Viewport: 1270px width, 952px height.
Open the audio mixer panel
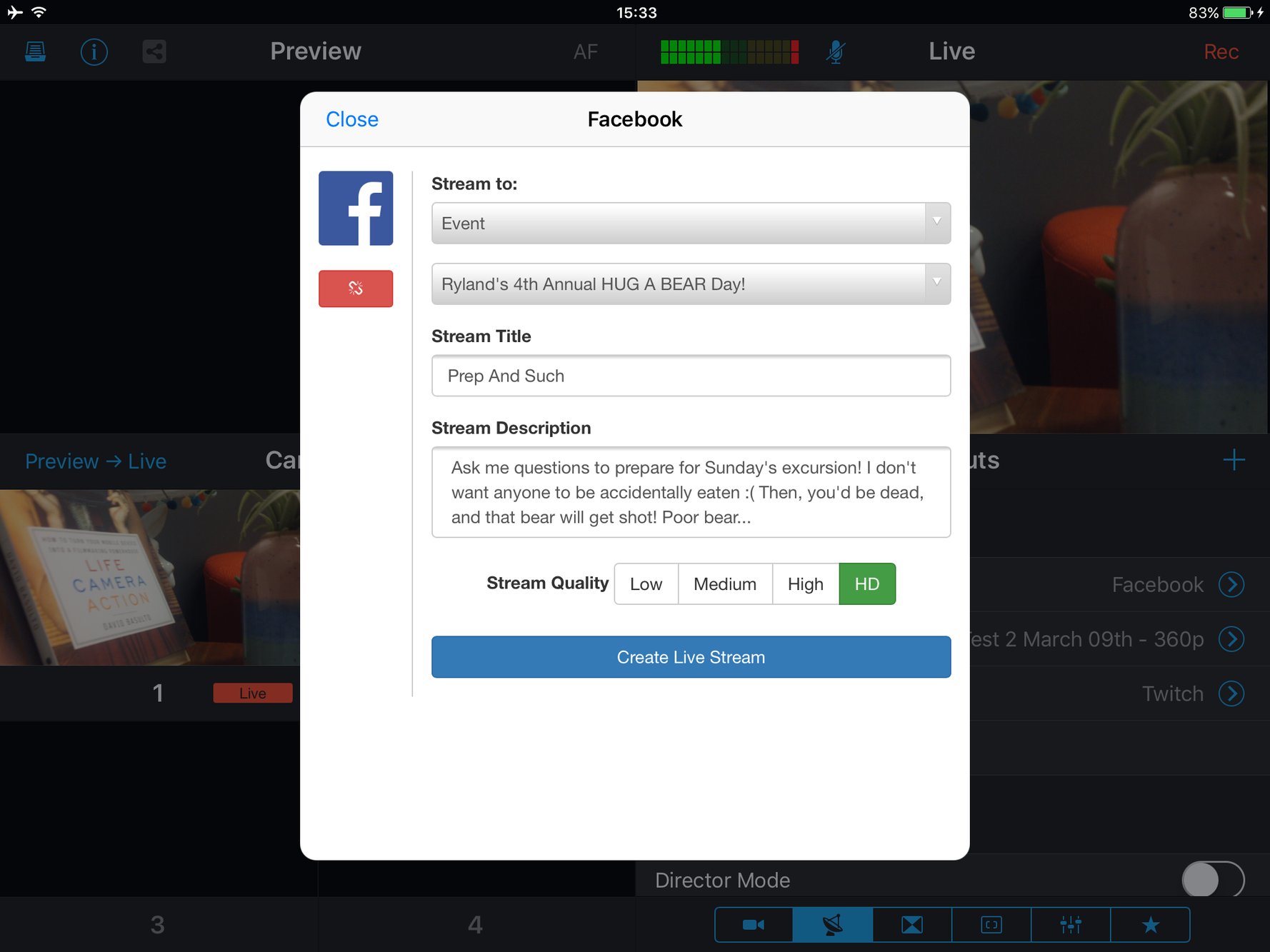[1071, 924]
